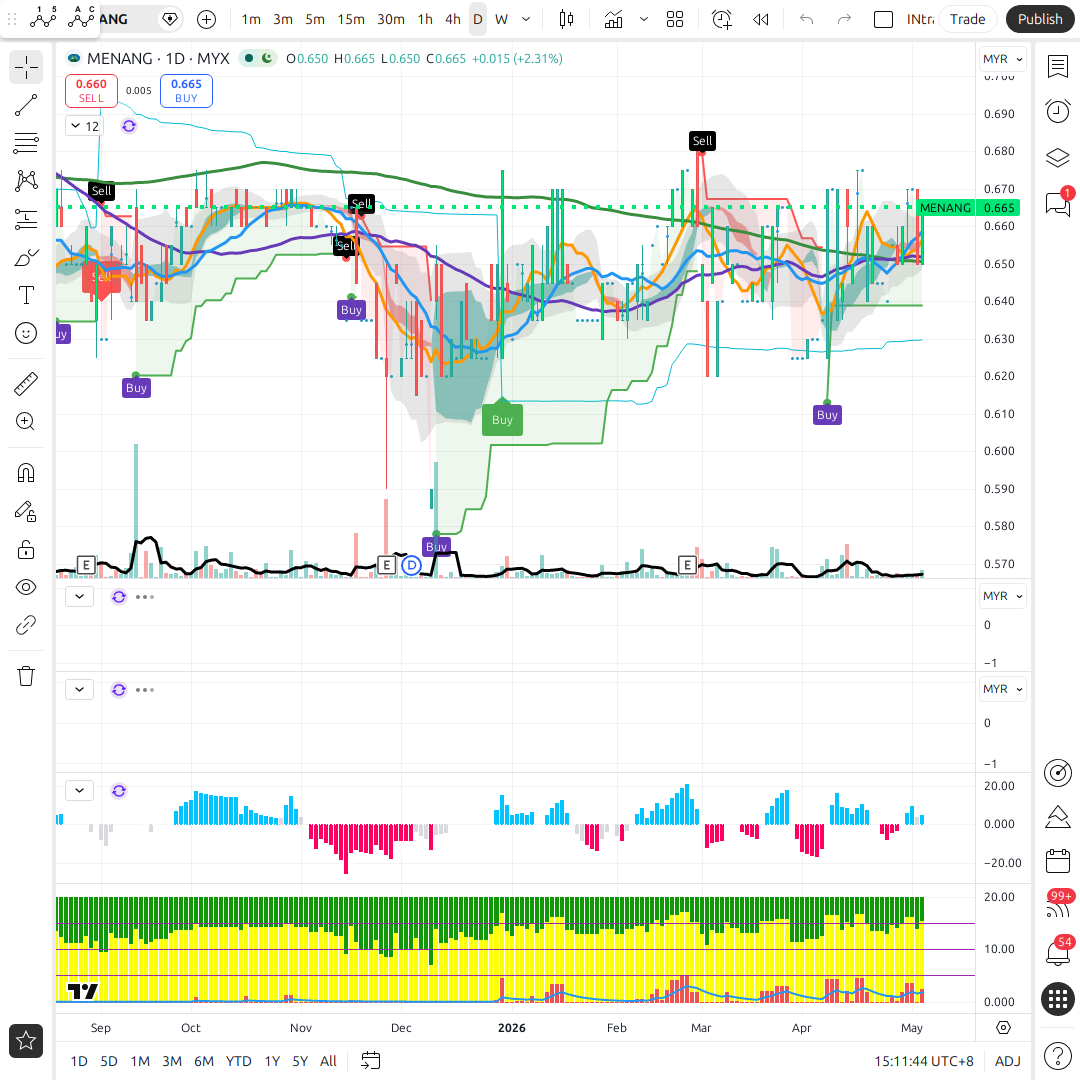The height and width of the screenshot is (1080, 1080).
Task: Open the candlestick chart type selector
Action: coord(566,19)
